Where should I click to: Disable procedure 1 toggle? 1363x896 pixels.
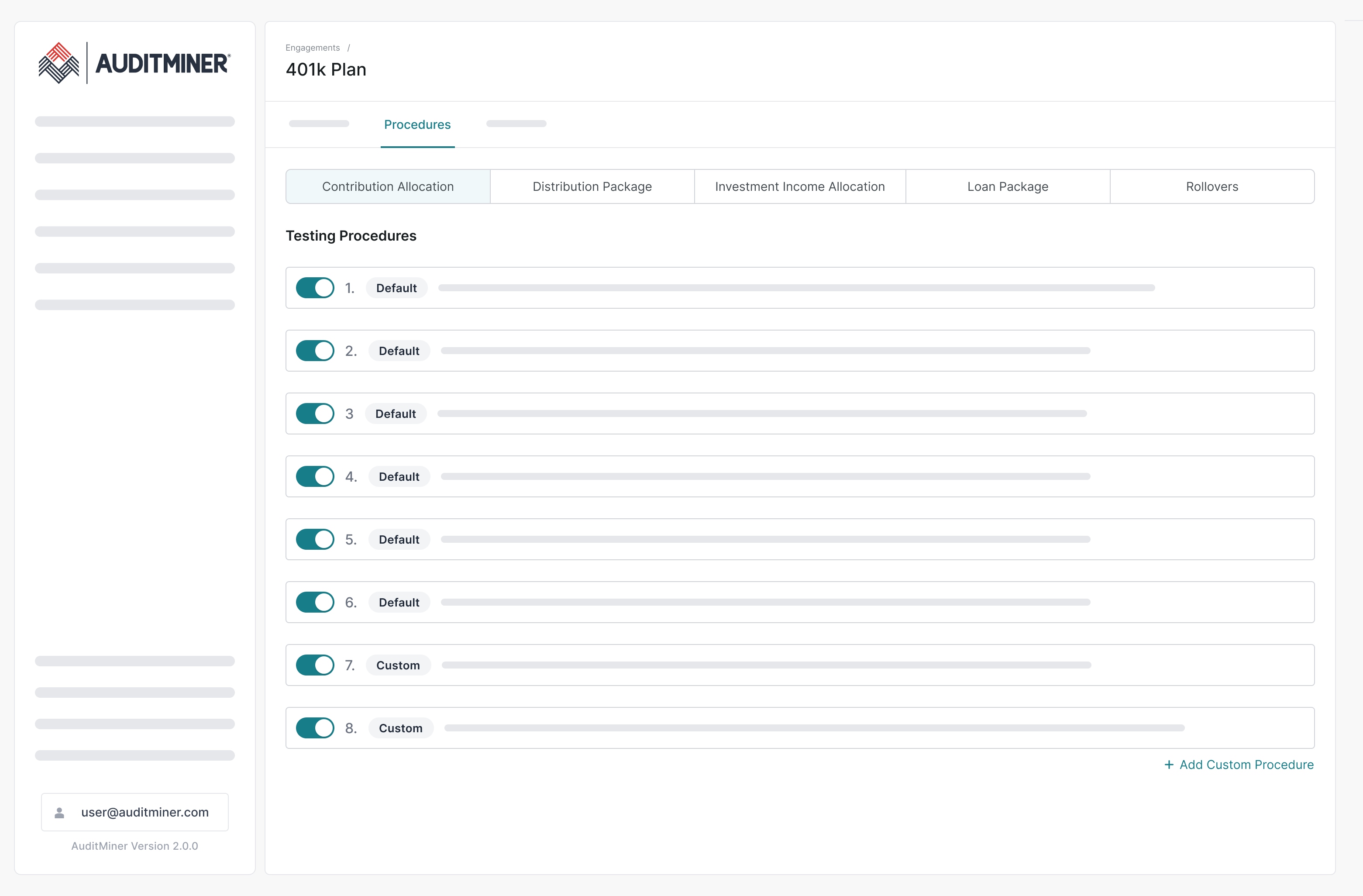[315, 288]
